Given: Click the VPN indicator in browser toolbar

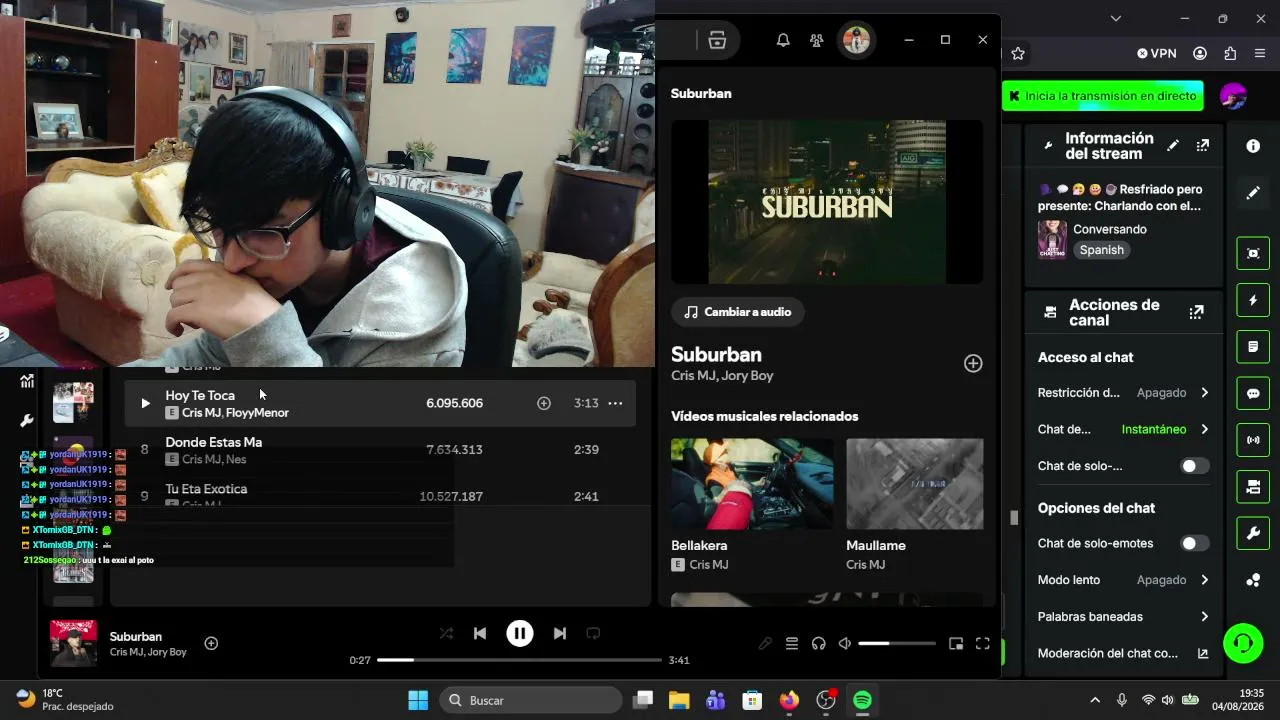Looking at the screenshot, I should [x=1157, y=53].
